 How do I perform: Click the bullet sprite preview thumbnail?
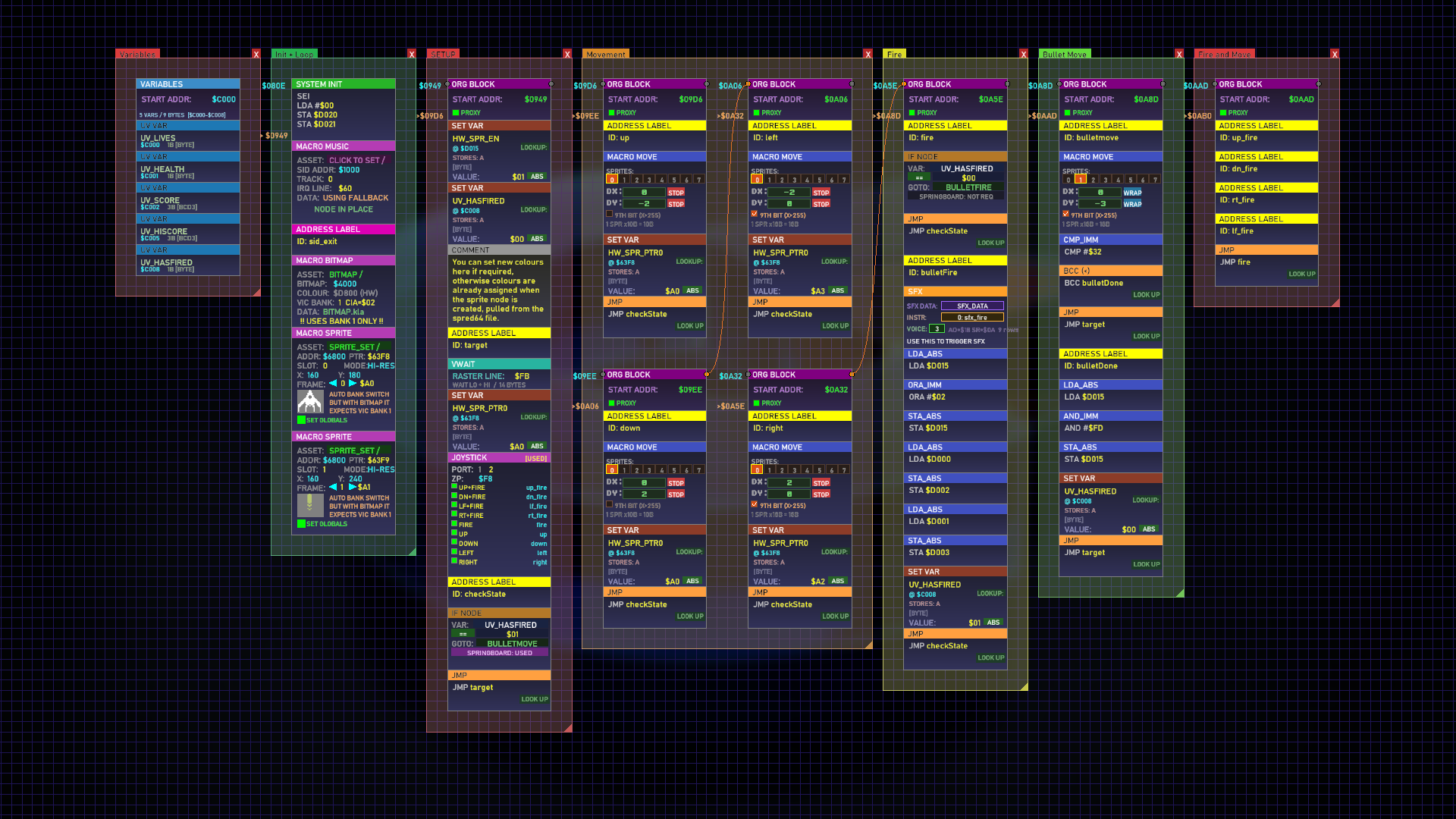pyautogui.click(x=309, y=504)
